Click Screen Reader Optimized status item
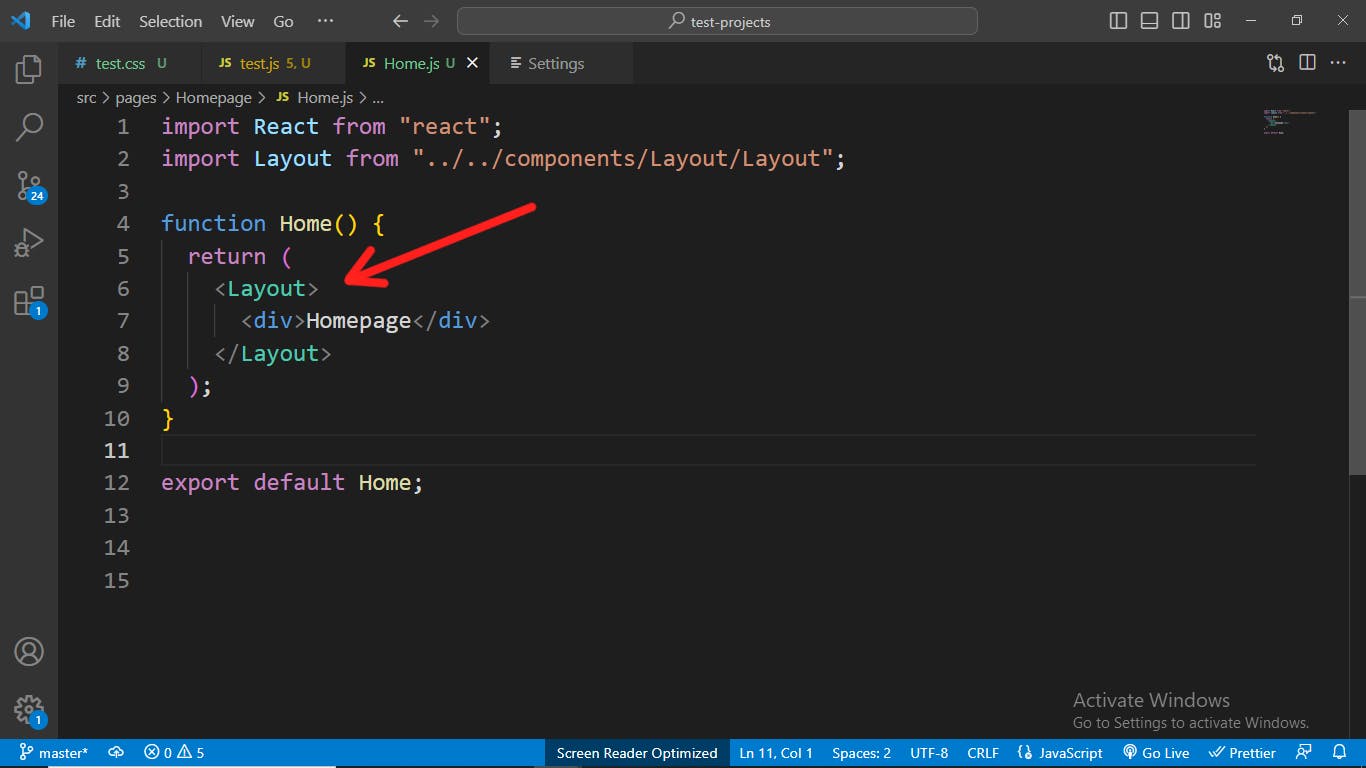The width and height of the screenshot is (1366, 768). click(x=637, y=753)
